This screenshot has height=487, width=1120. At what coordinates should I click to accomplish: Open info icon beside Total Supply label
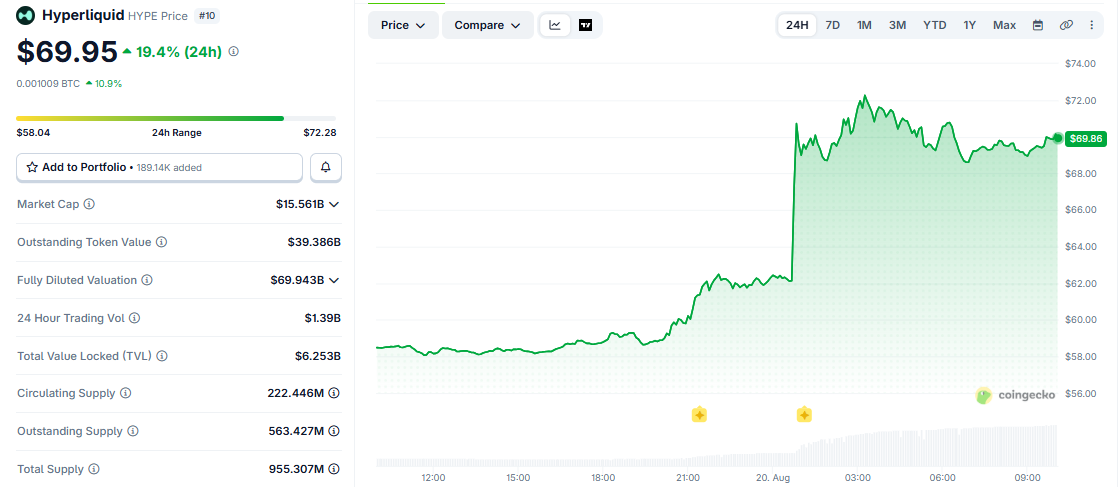point(94,469)
